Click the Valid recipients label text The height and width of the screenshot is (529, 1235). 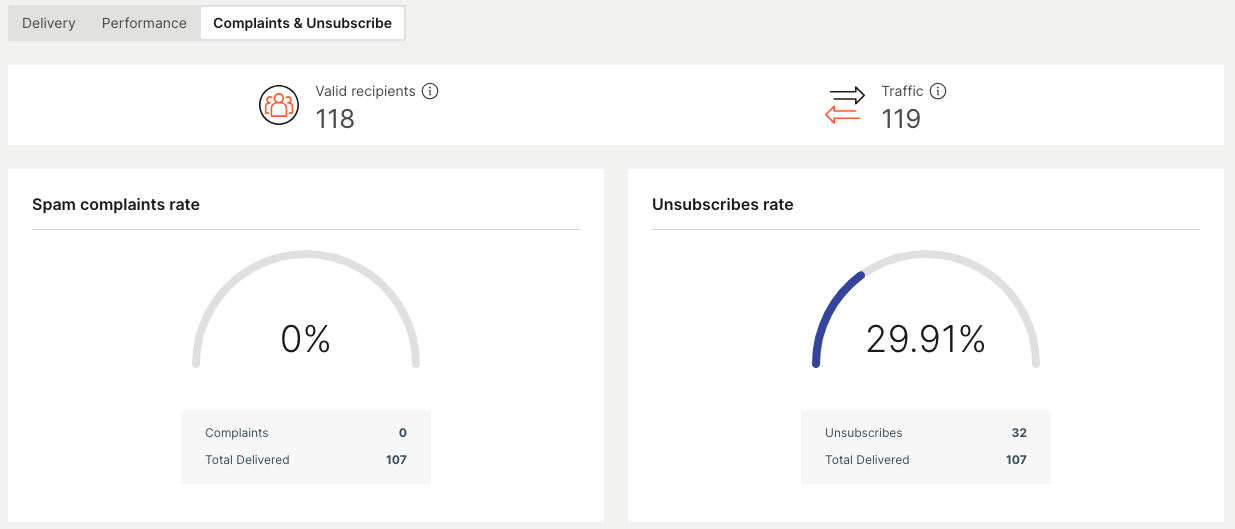(x=365, y=91)
